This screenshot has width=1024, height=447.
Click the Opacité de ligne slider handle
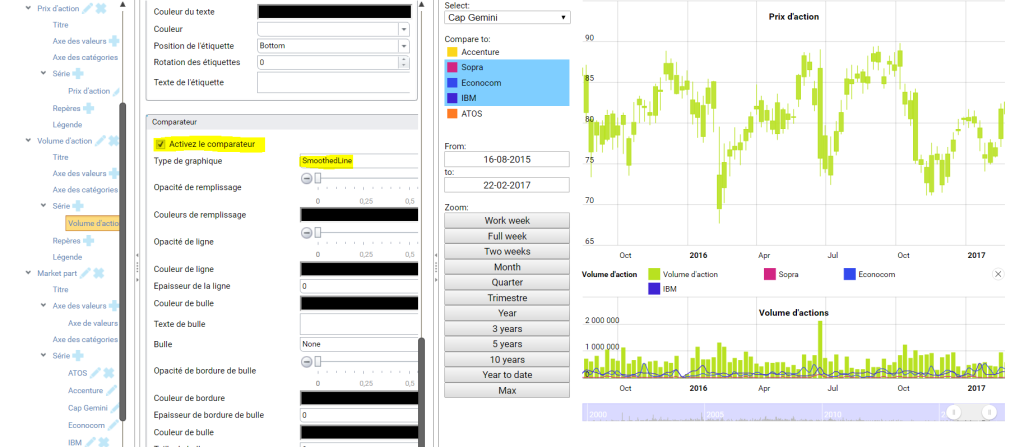click(318, 233)
